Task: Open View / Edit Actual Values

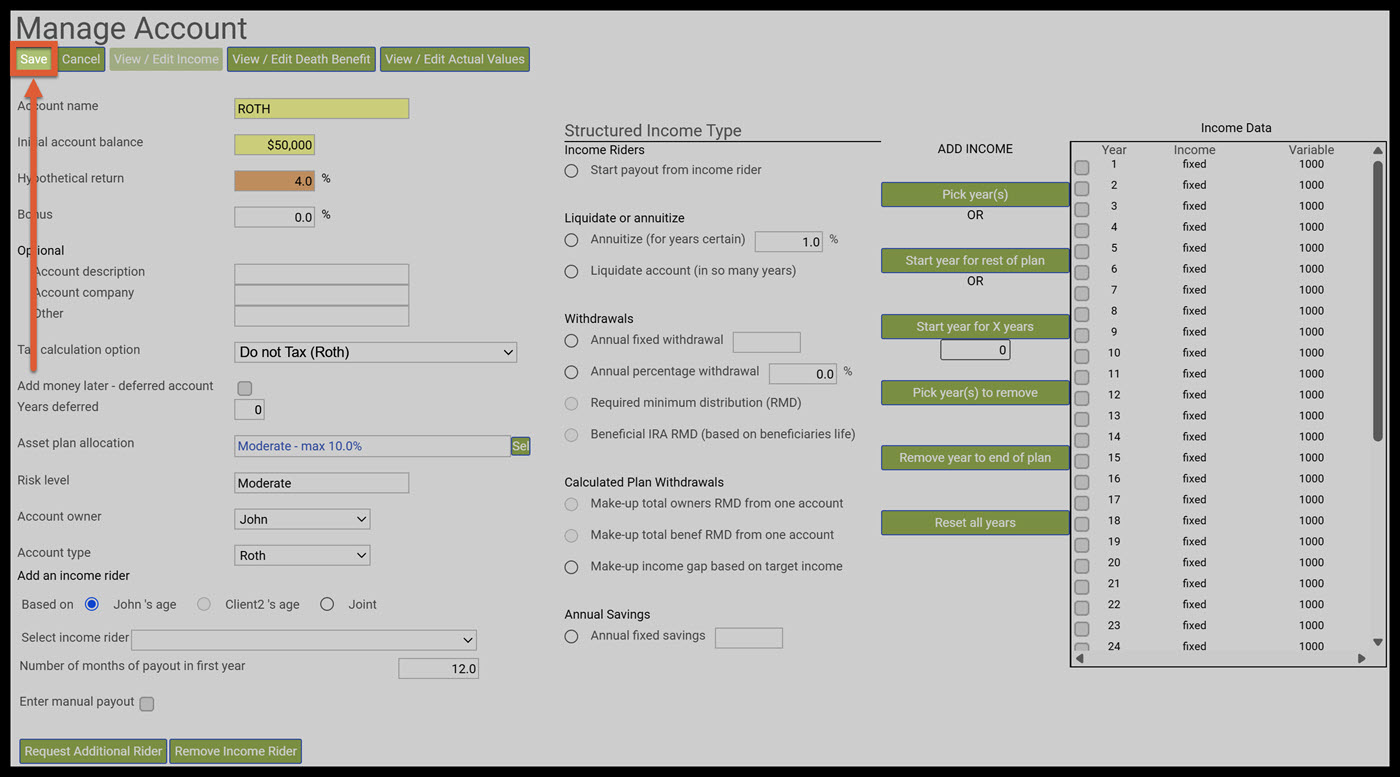Action: click(455, 59)
